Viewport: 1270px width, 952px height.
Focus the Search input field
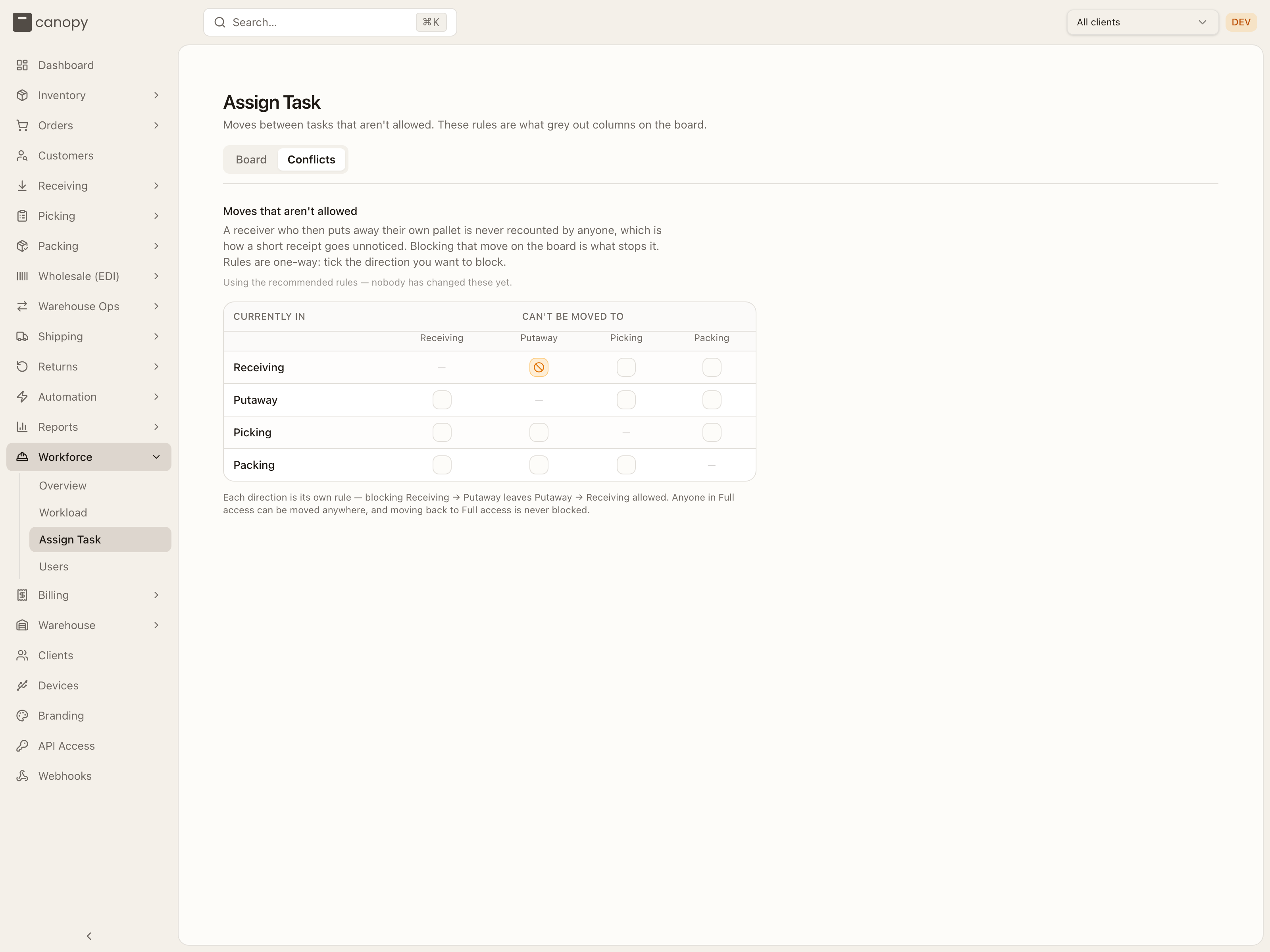pos(329,22)
